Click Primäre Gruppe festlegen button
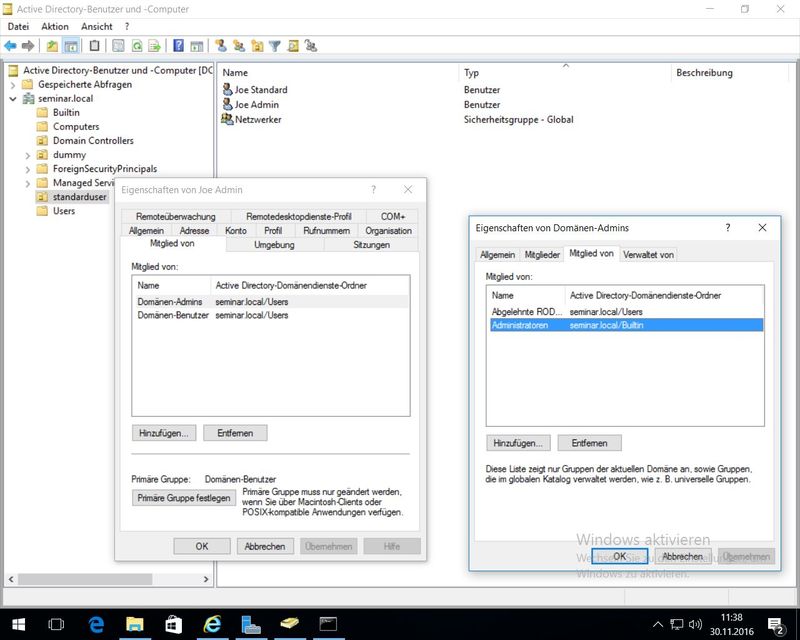This screenshot has width=800, height=640. click(184, 498)
